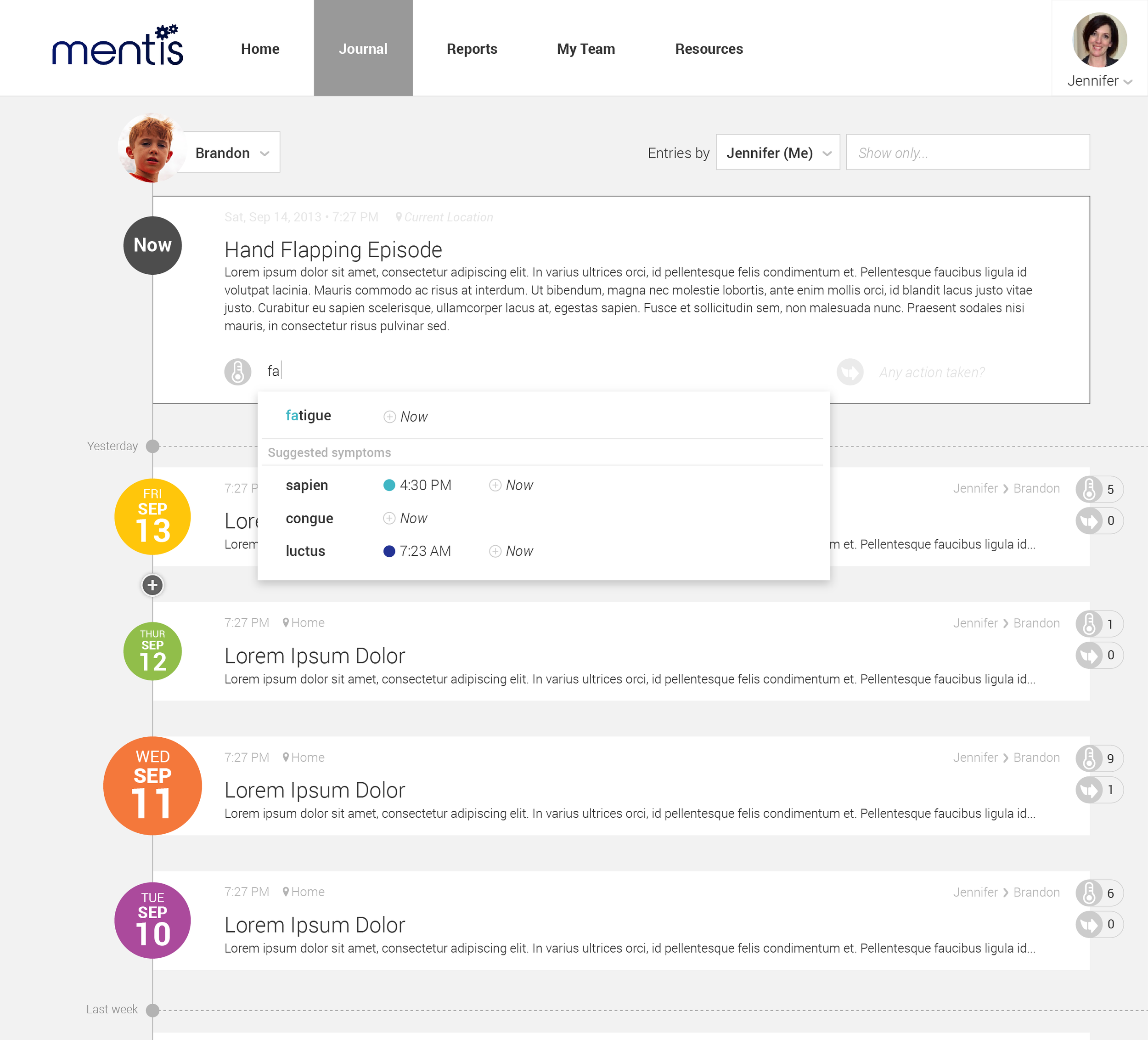Open the Journal tab

coord(363,48)
